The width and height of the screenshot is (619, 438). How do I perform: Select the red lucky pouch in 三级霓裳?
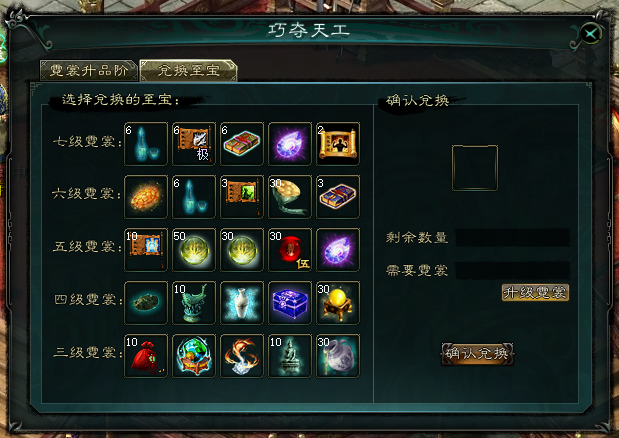146,356
